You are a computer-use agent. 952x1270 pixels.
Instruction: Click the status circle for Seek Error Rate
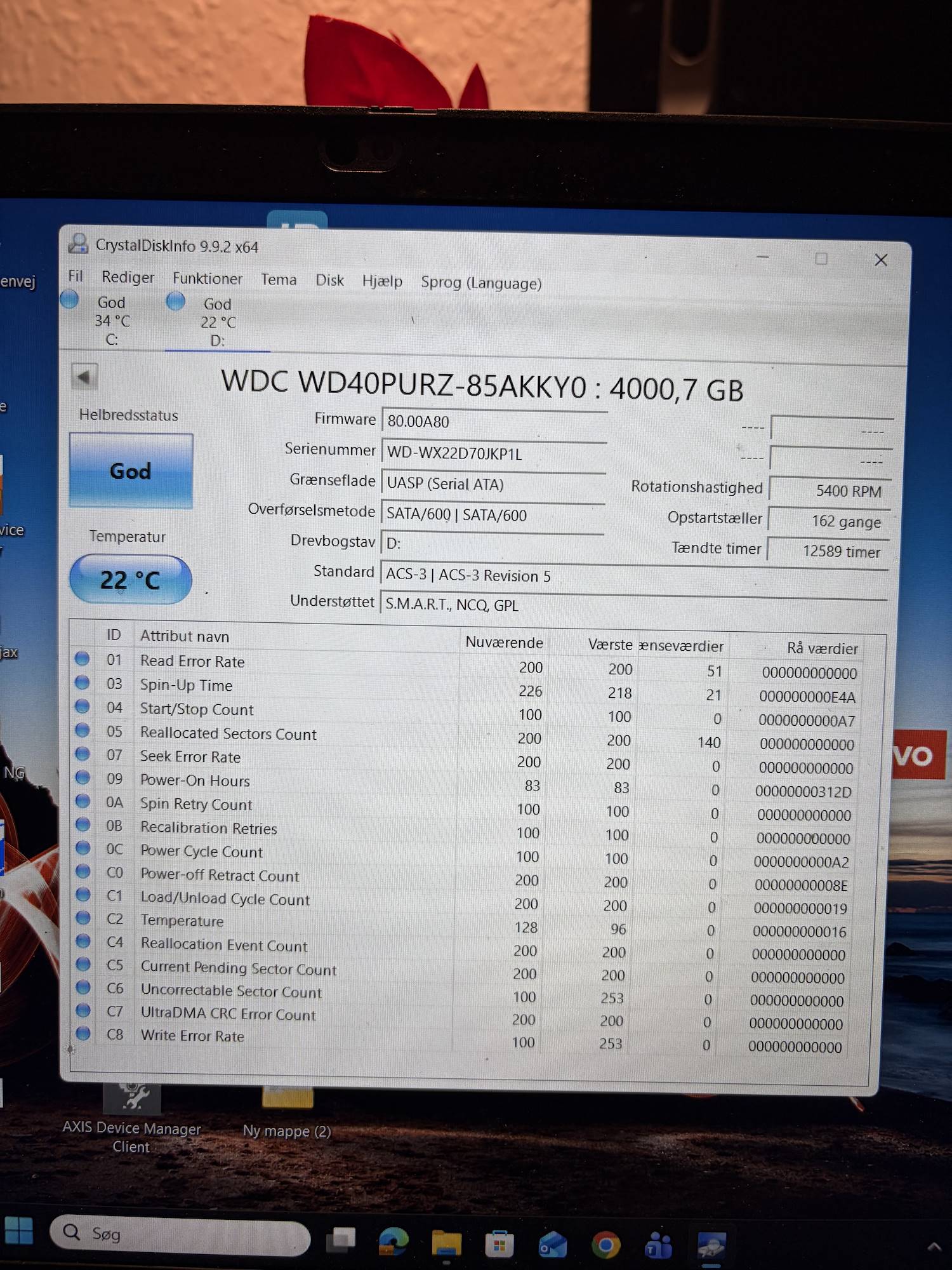coord(83,754)
